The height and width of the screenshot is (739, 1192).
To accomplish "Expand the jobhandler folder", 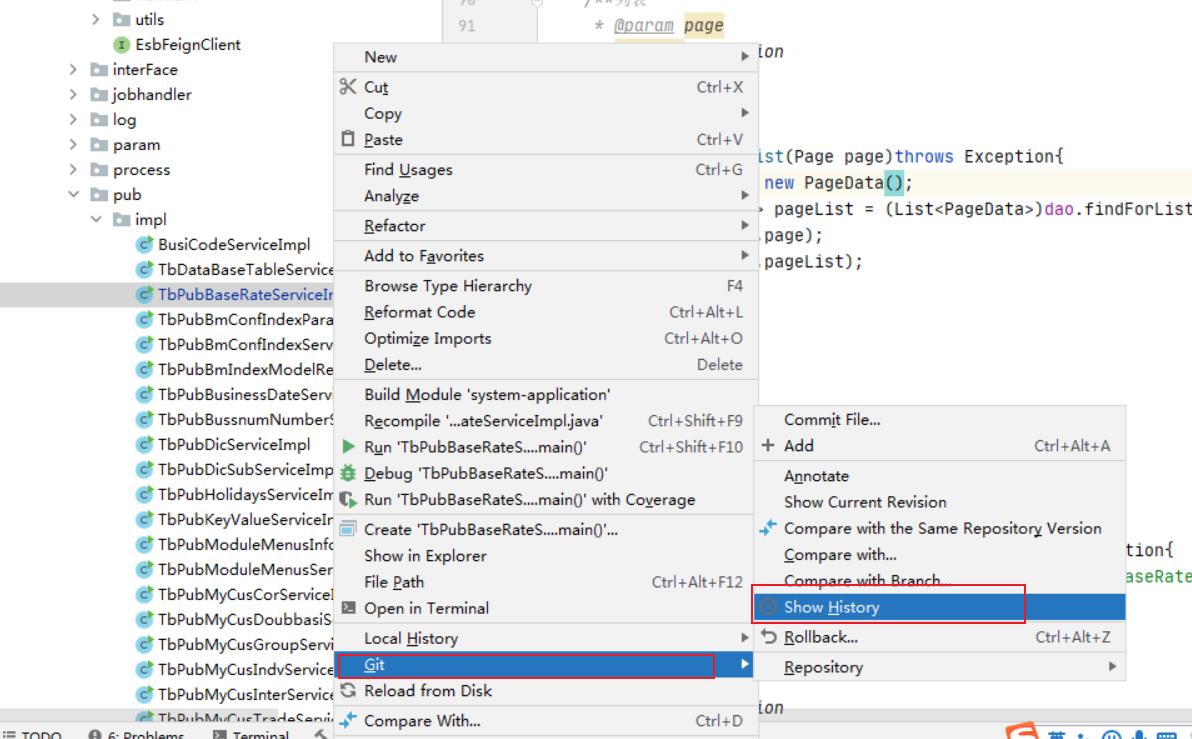I will coord(73,95).
